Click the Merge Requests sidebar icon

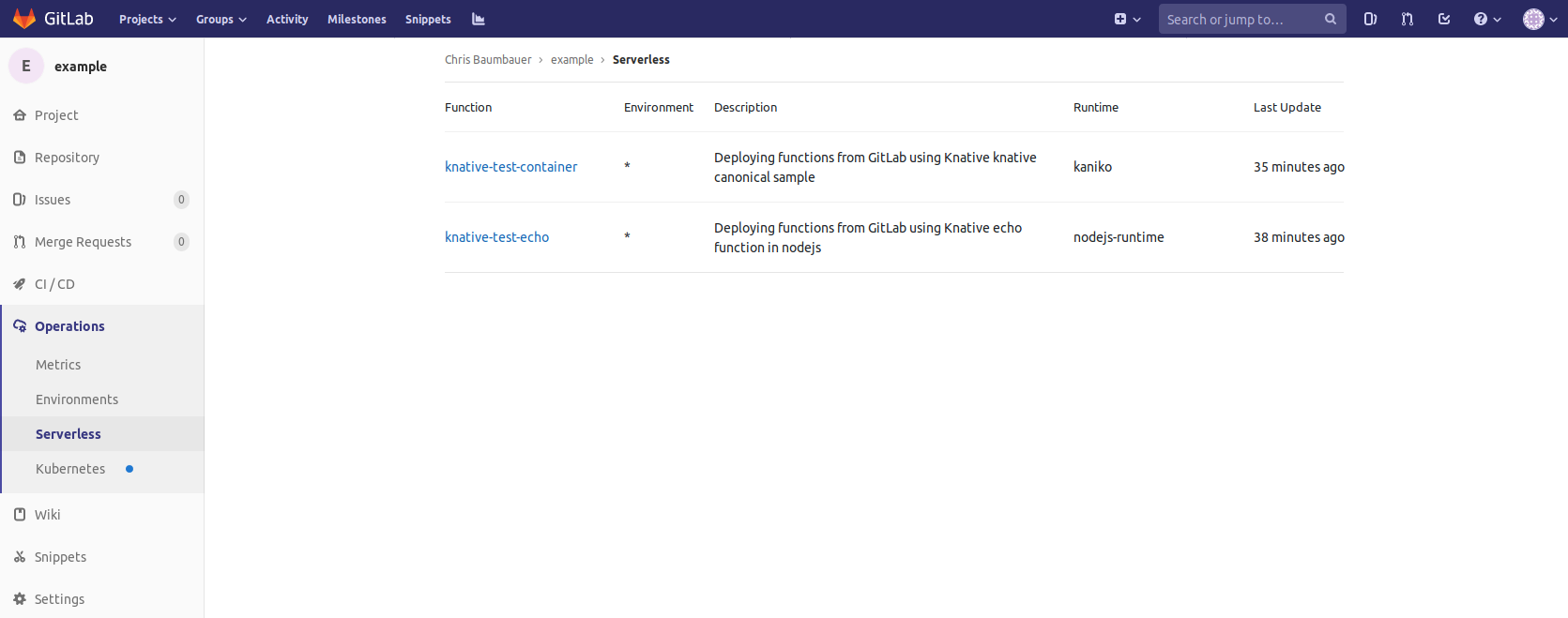pos(20,242)
